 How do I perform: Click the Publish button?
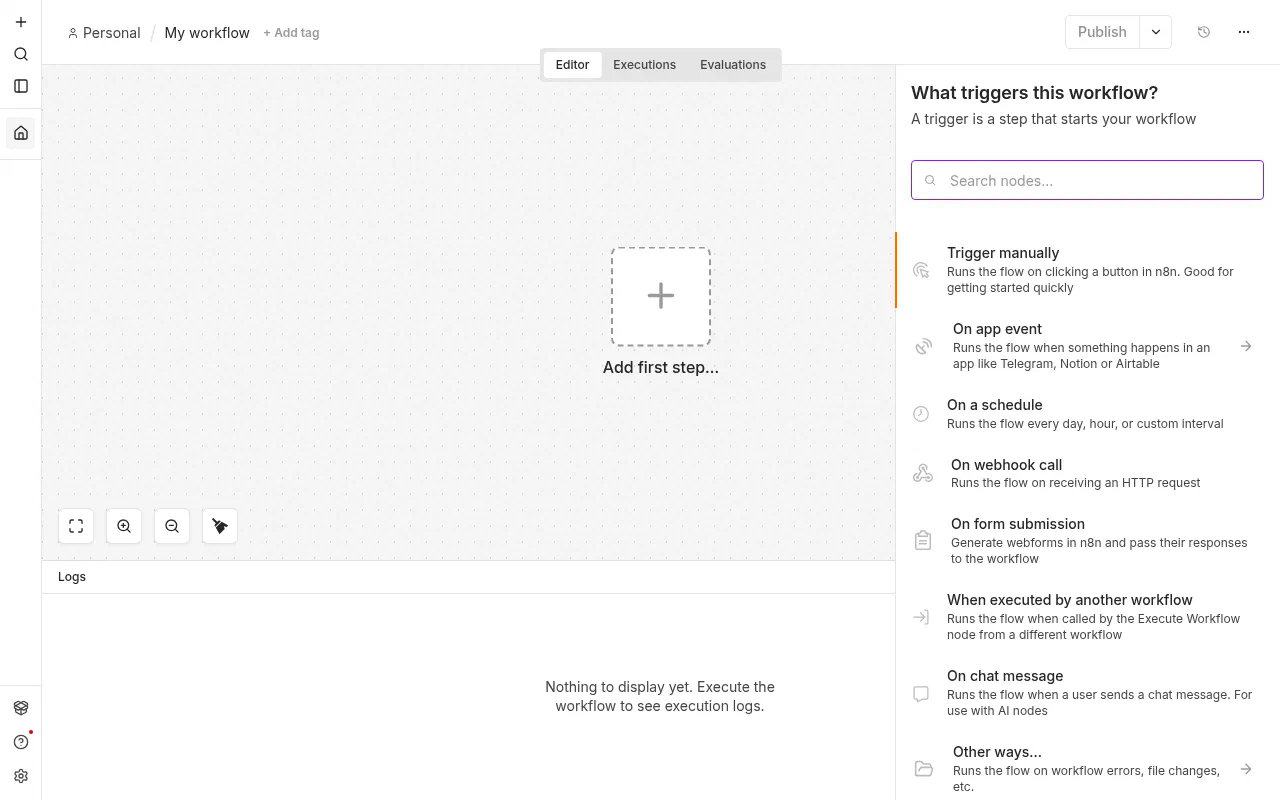click(x=1102, y=32)
